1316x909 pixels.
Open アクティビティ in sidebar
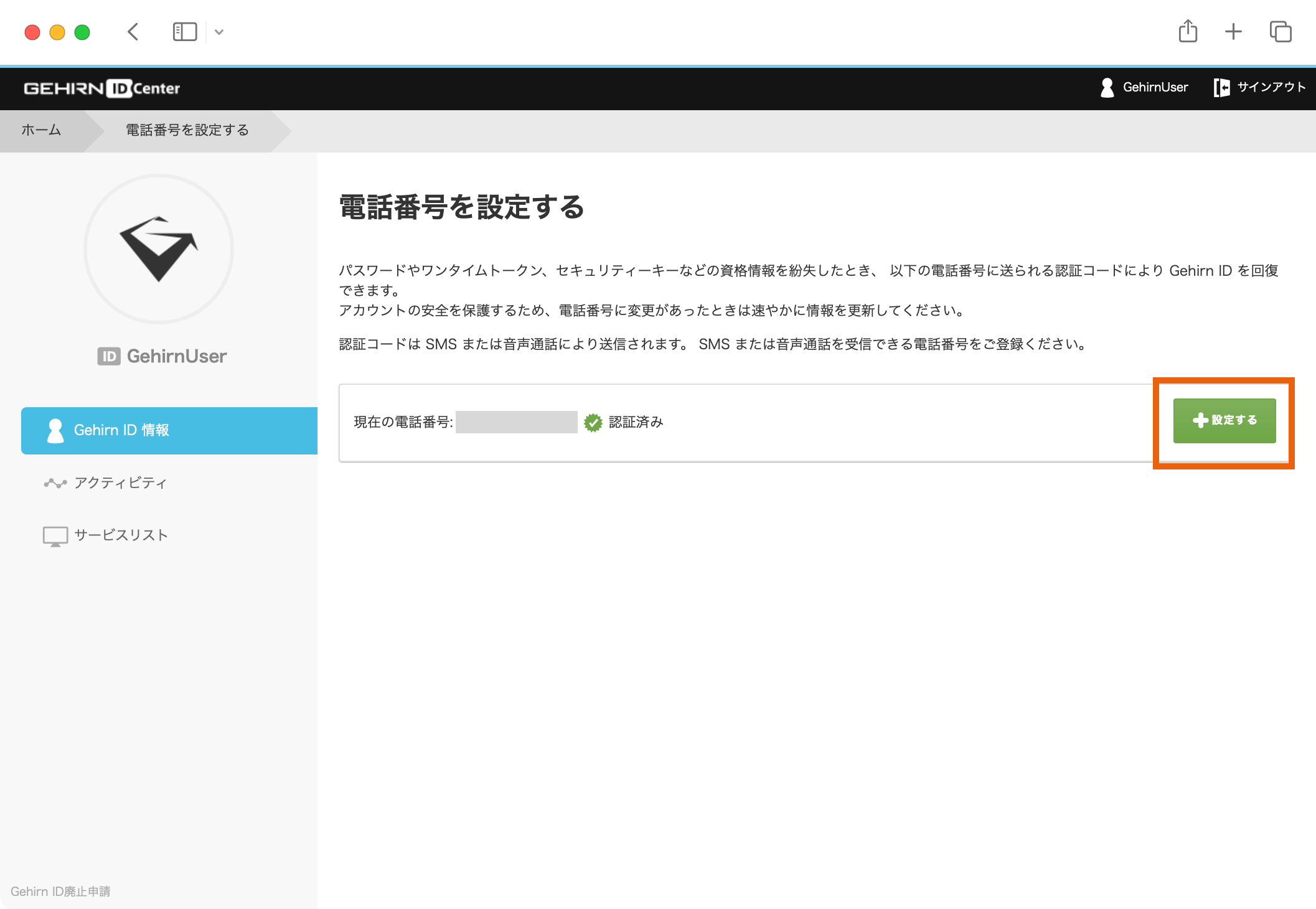(x=120, y=483)
